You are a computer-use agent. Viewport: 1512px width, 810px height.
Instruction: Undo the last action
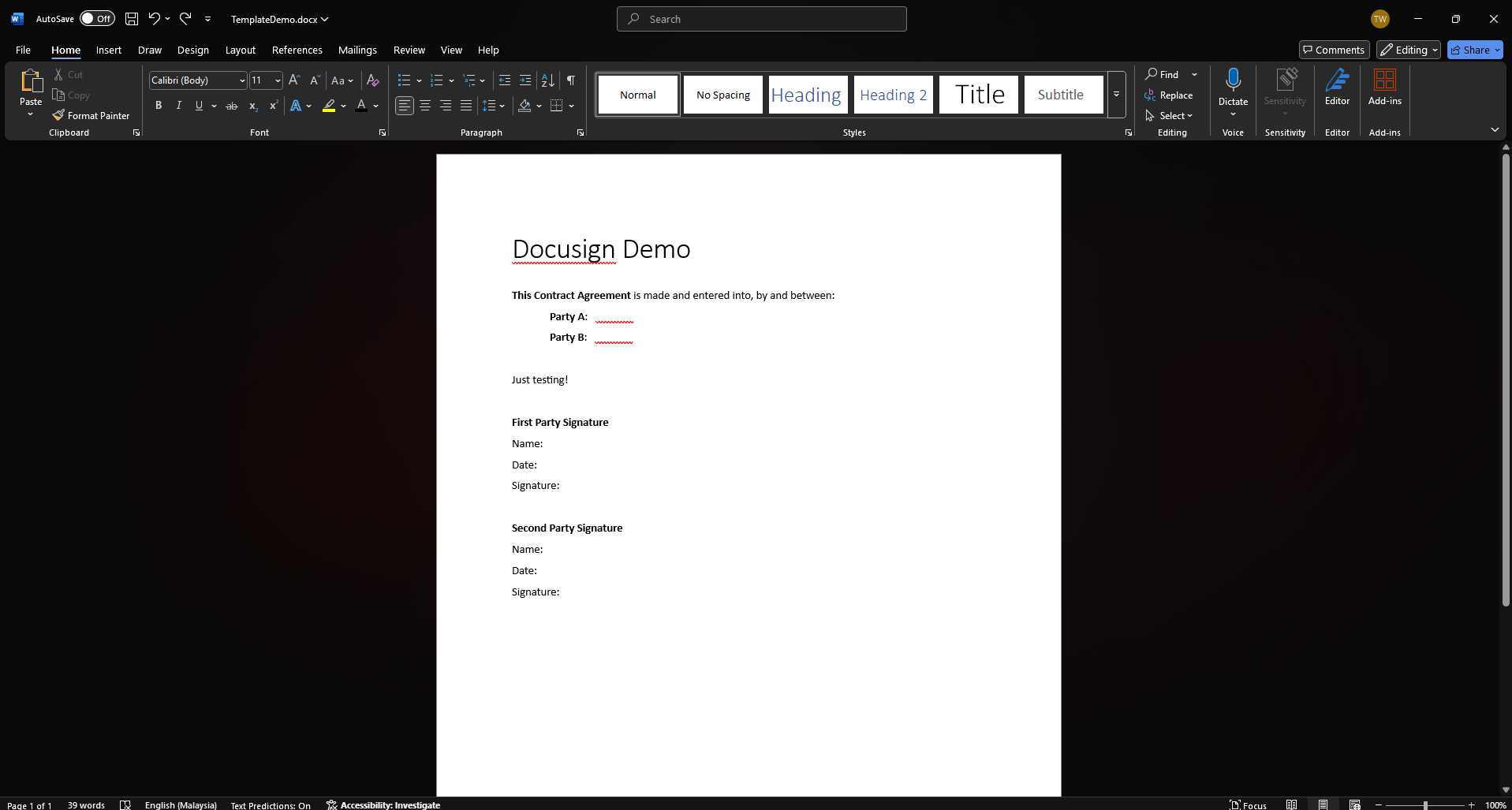[x=155, y=18]
